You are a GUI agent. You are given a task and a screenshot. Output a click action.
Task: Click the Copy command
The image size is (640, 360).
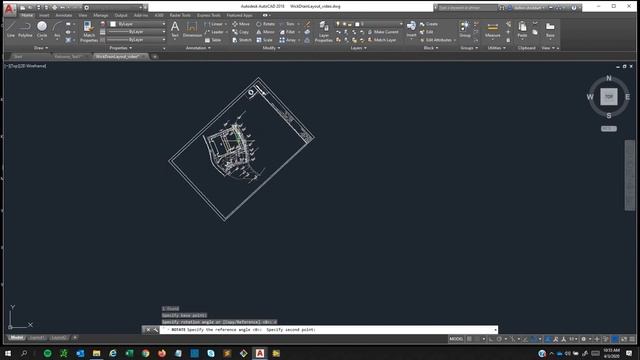click(241, 32)
